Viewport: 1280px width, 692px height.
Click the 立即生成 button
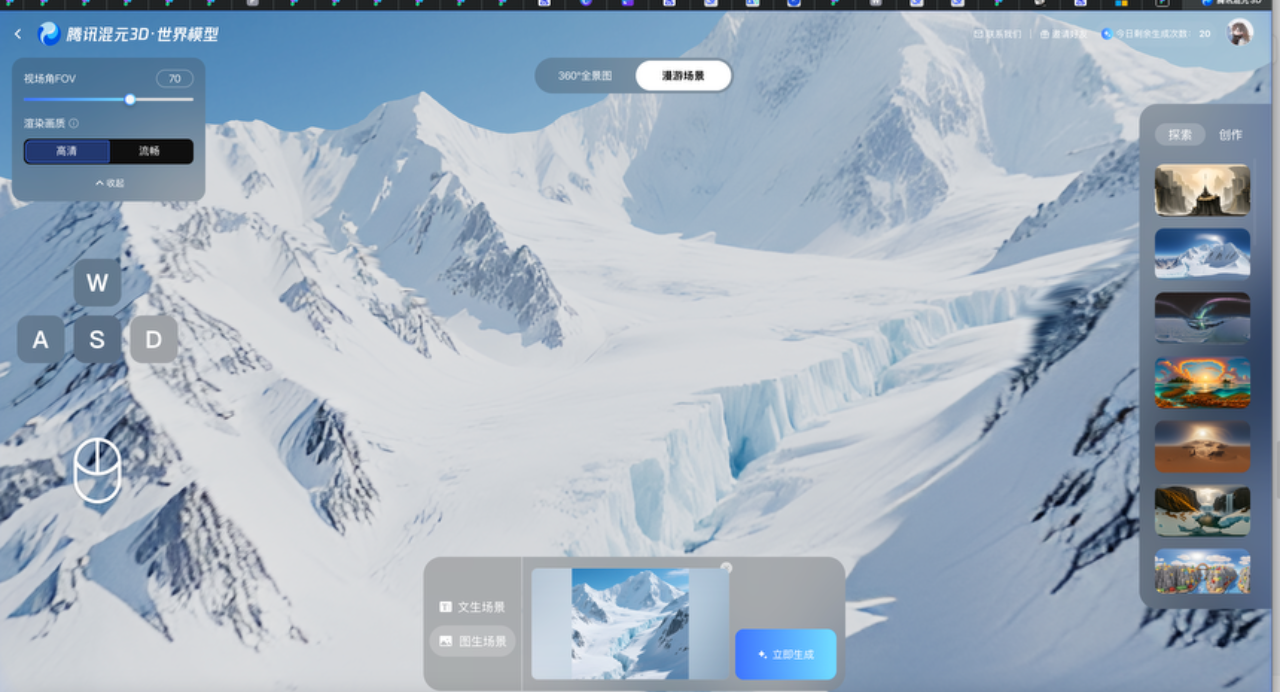click(x=785, y=654)
